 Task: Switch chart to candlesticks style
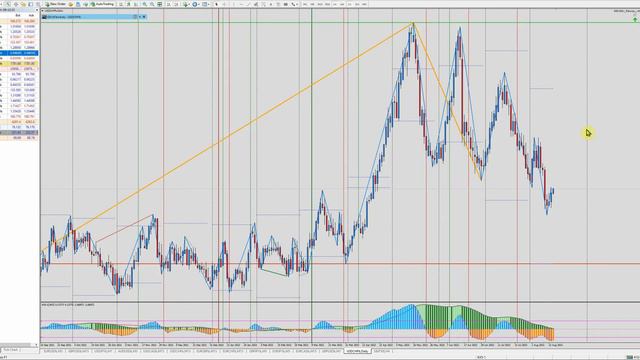(x=129, y=4)
